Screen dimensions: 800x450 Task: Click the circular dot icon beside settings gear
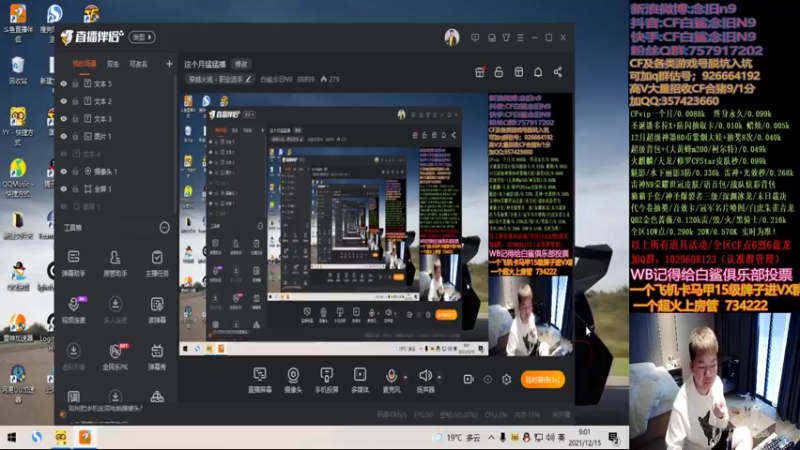pyautogui.click(x=488, y=379)
